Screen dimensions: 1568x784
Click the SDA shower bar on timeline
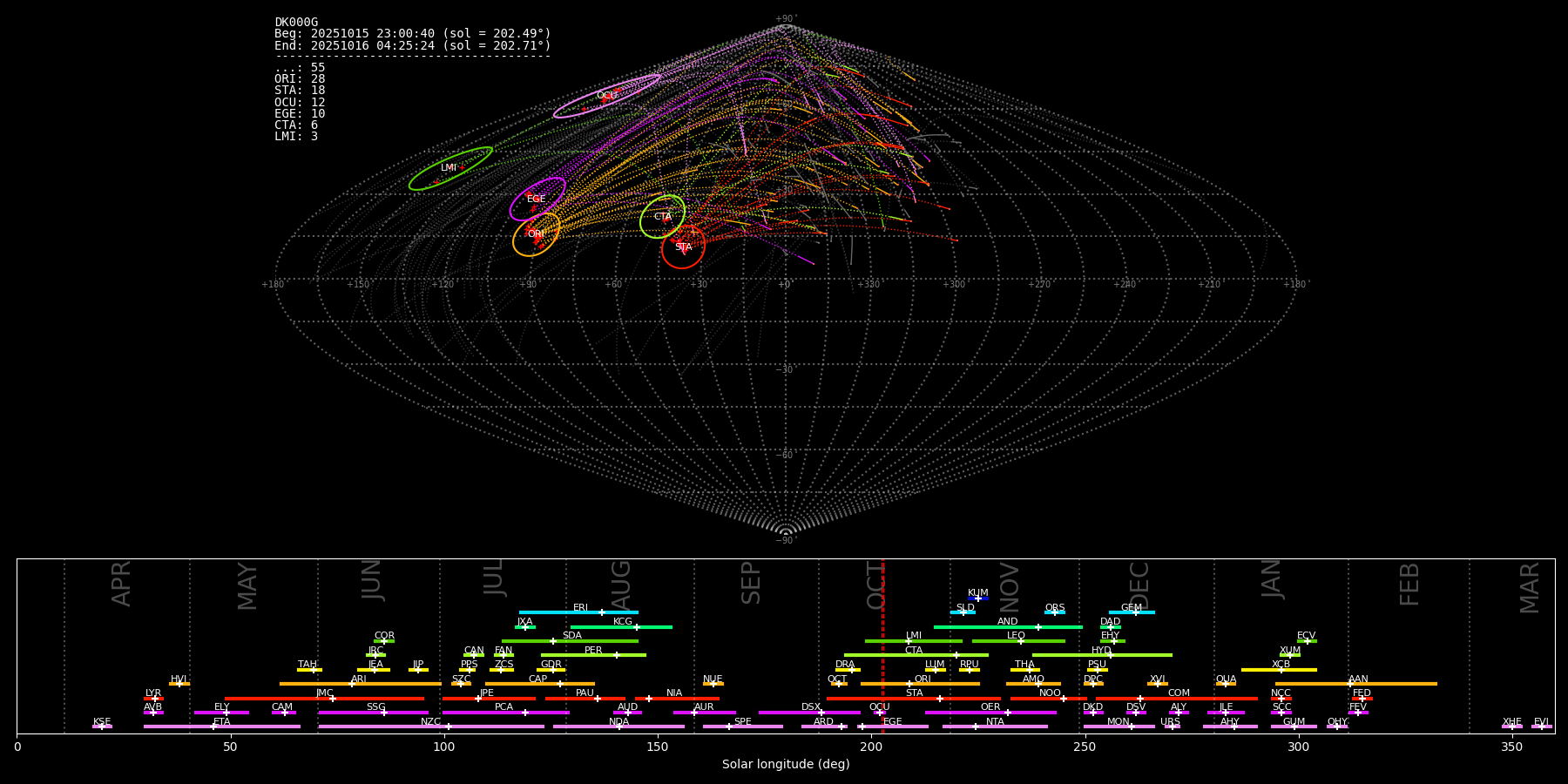(570, 641)
